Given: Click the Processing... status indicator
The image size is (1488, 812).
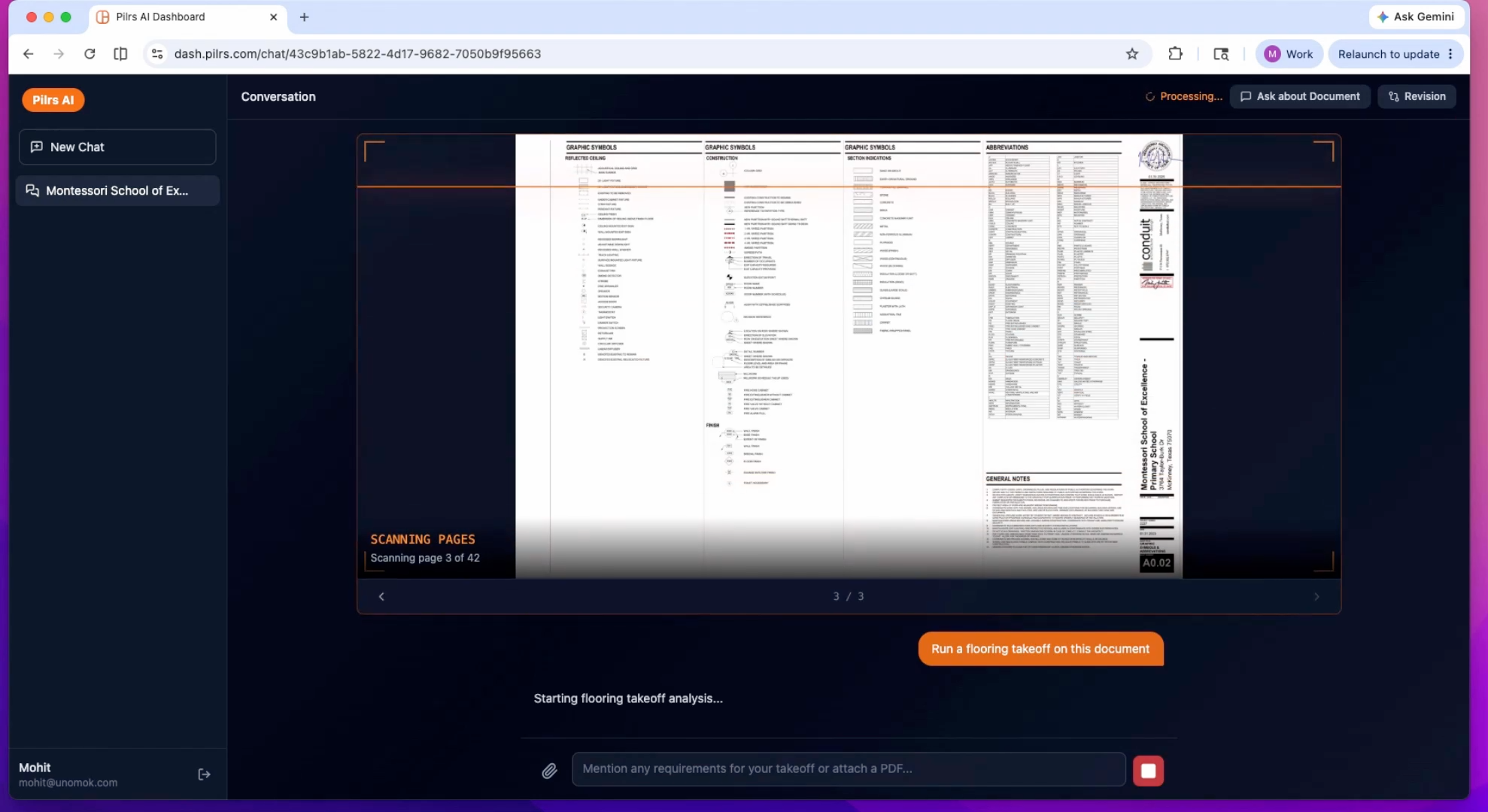Looking at the screenshot, I should 1183,96.
